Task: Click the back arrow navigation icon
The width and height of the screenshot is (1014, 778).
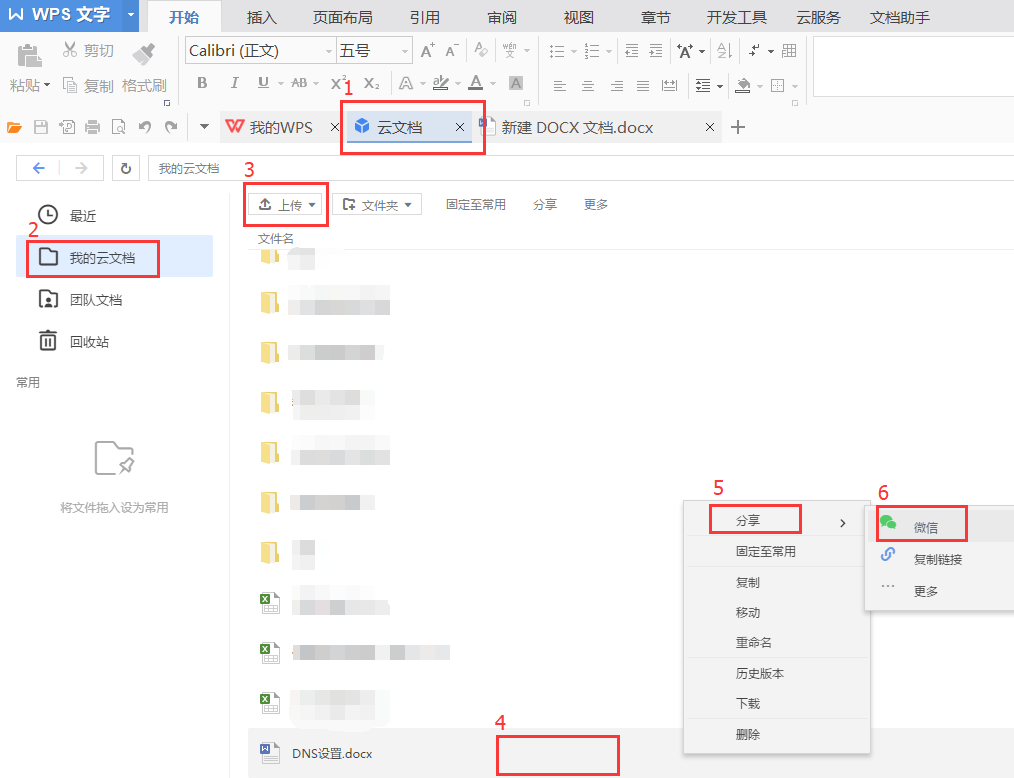Action: (38, 169)
